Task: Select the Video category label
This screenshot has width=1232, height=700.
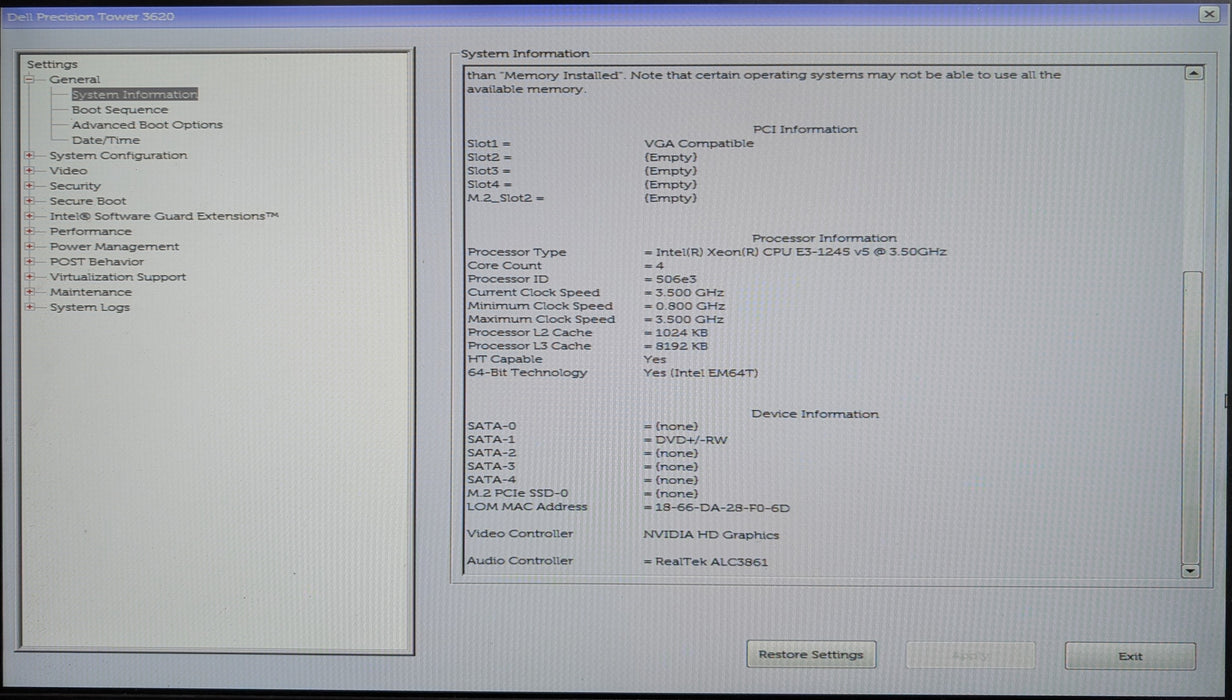Action: [x=68, y=170]
